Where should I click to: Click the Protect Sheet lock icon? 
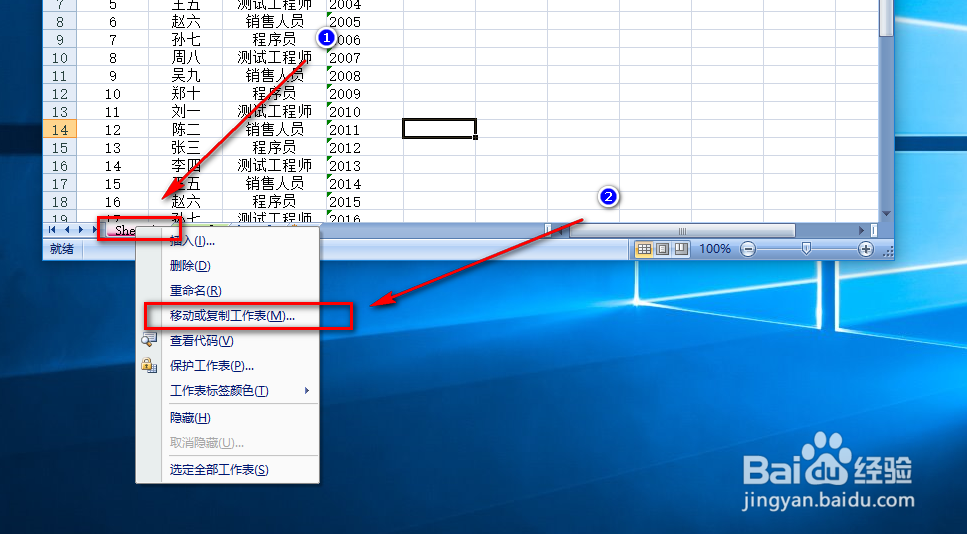(x=149, y=365)
